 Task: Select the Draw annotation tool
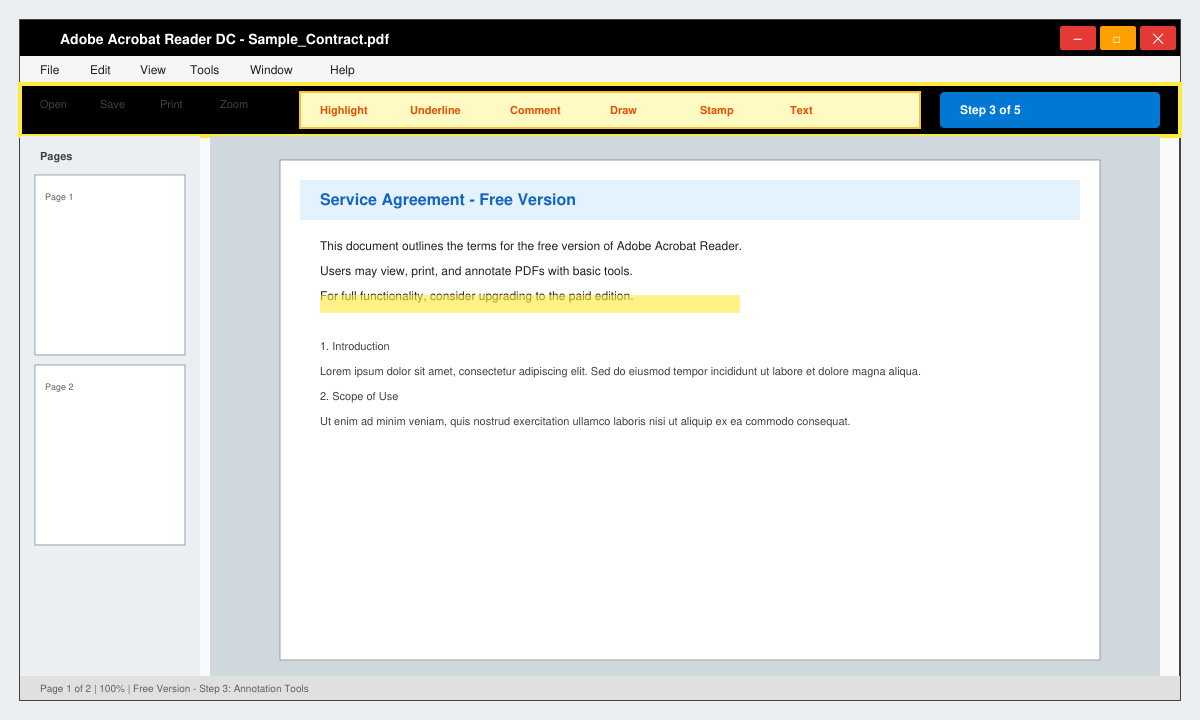point(623,110)
